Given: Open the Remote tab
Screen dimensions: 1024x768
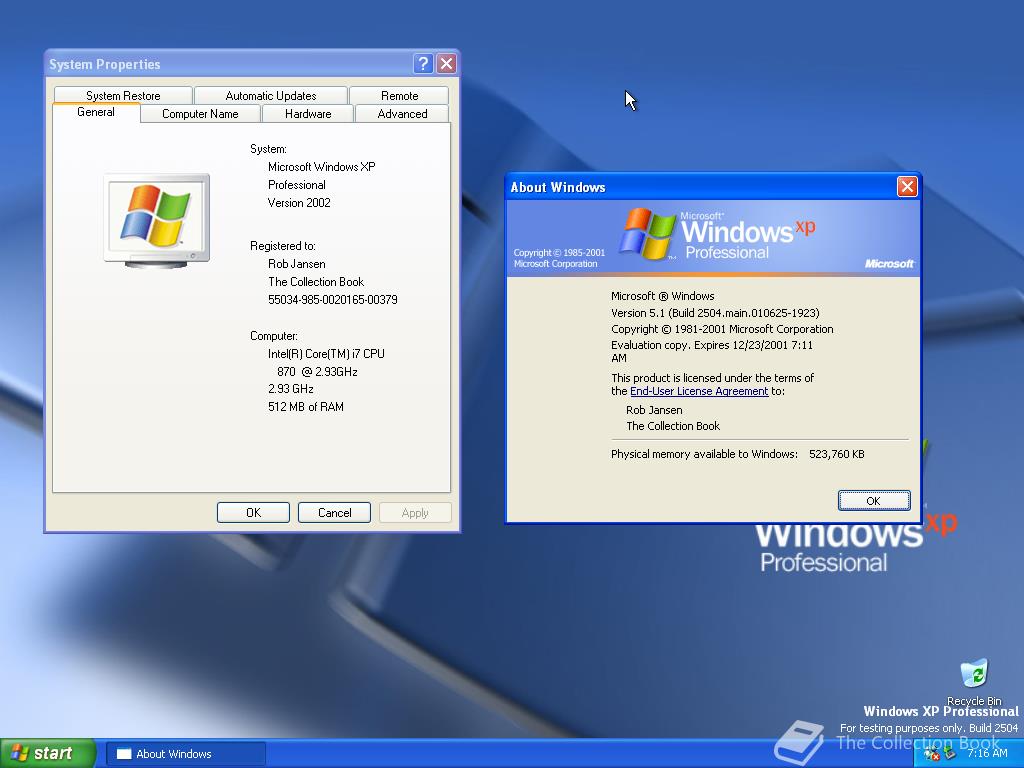Looking at the screenshot, I should (399, 95).
